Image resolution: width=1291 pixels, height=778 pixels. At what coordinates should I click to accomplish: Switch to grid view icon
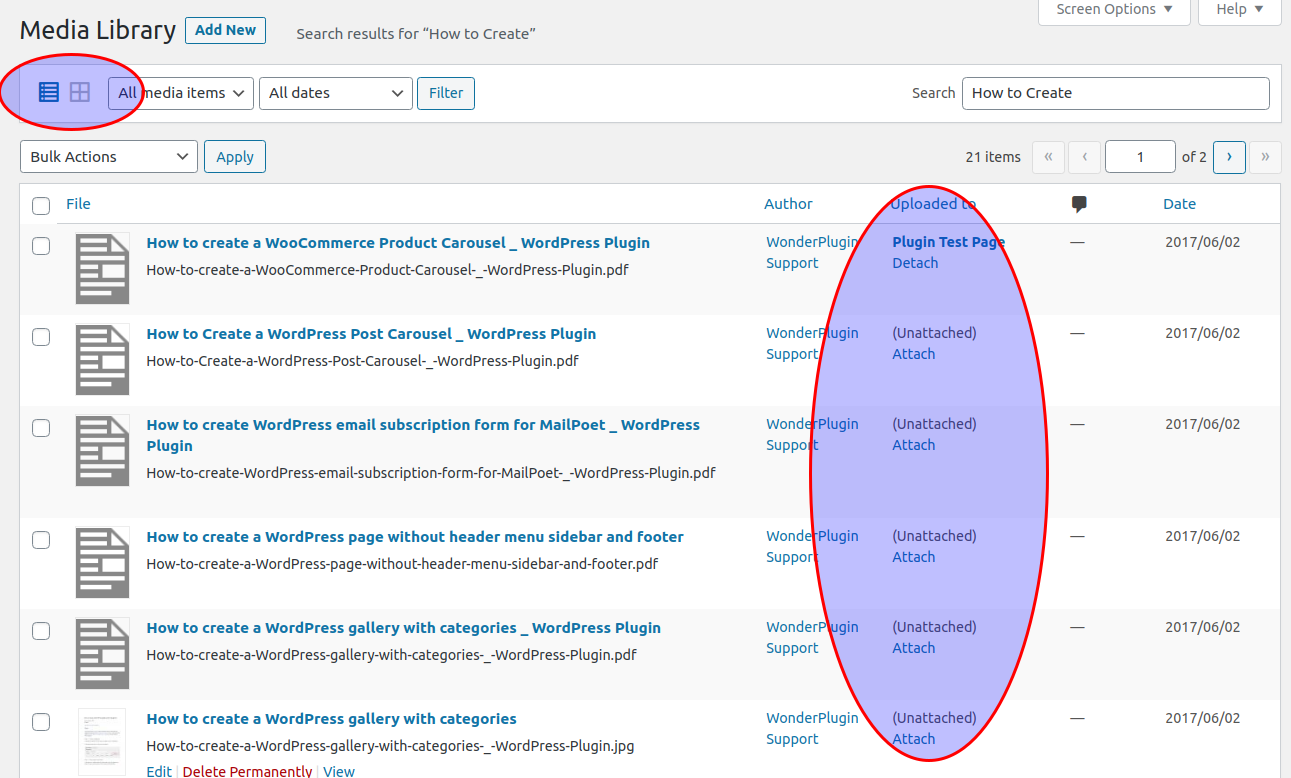point(80,93)
